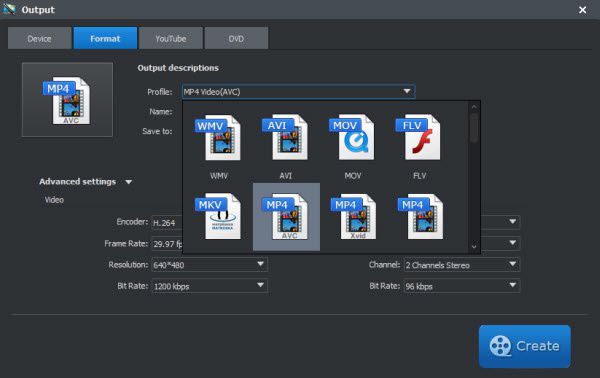Pick the MOV QuickTime format icon
600x378 pixels.
pyautogui.click(x=352, y=137)
